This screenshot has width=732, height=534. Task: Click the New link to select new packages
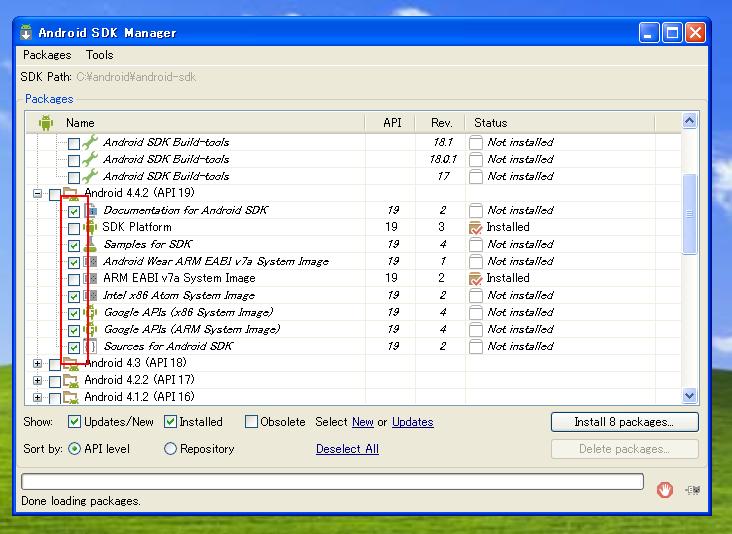pos(363,422)
